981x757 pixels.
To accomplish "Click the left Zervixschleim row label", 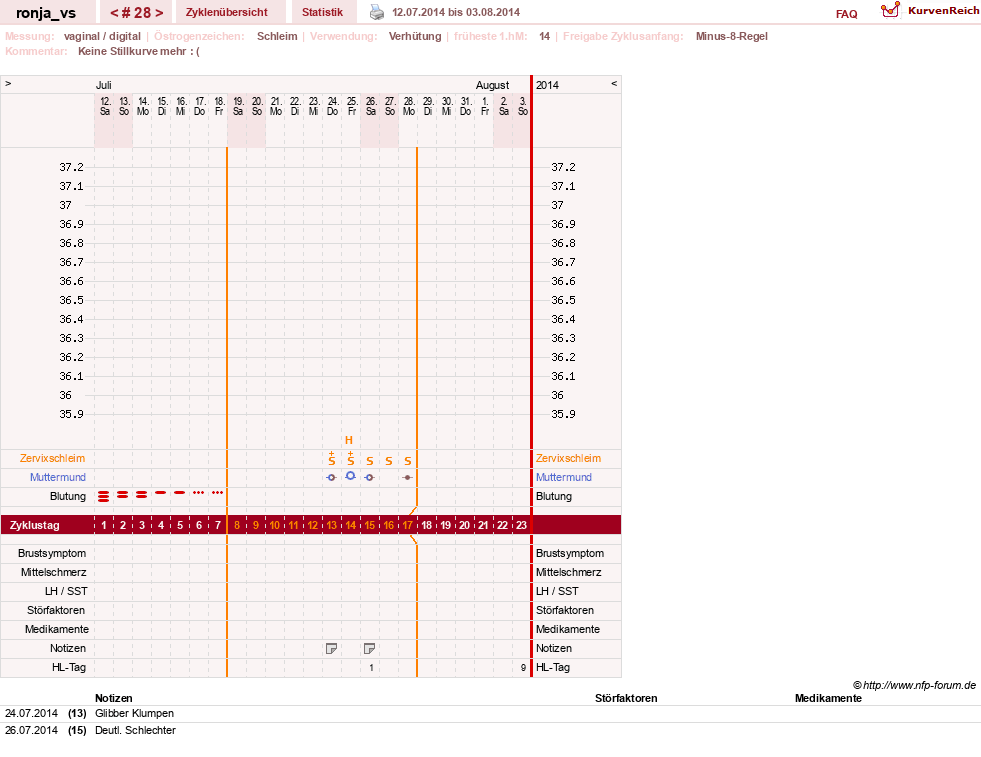I will point(52,459).
